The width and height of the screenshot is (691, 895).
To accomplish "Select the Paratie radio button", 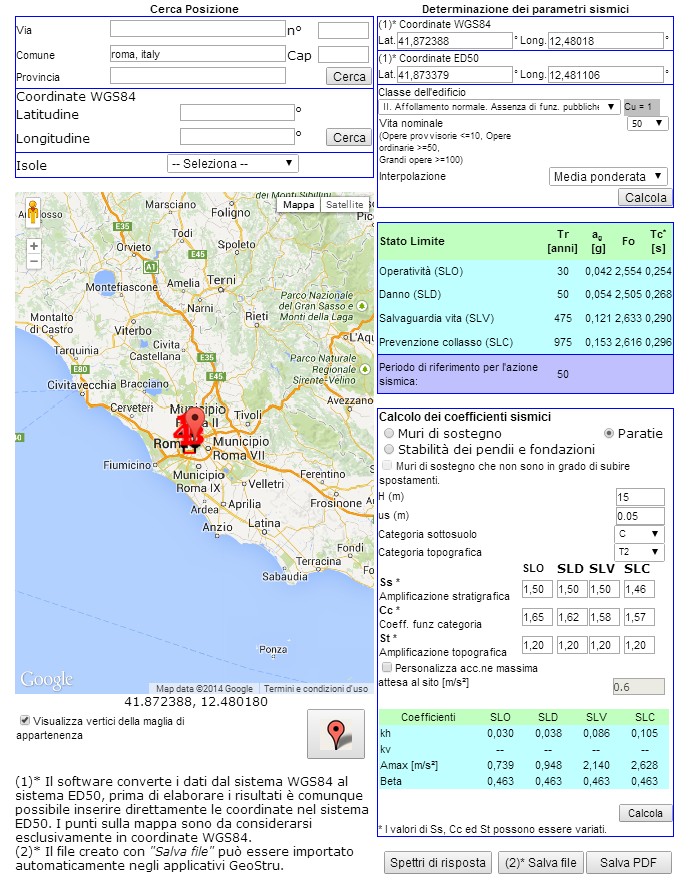I will (608, 434).
